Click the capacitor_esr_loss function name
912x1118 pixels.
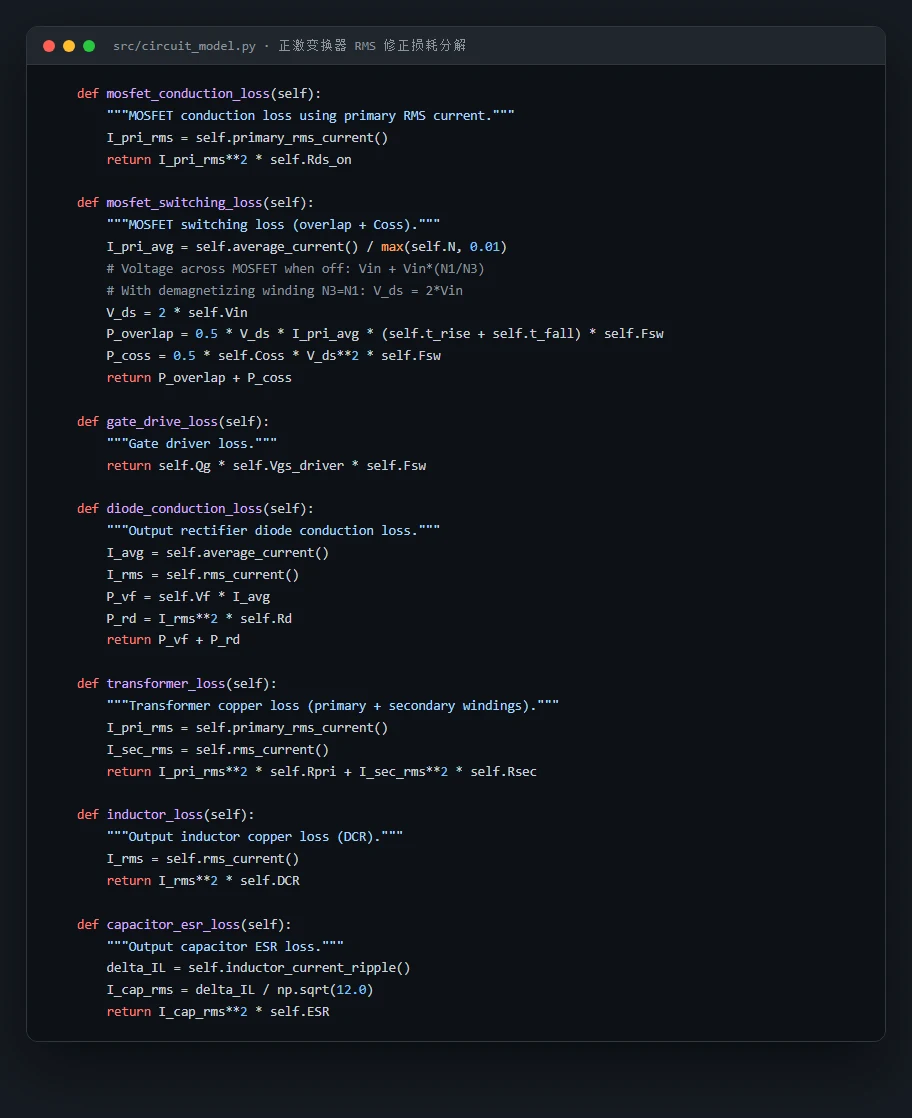point(173,924)
